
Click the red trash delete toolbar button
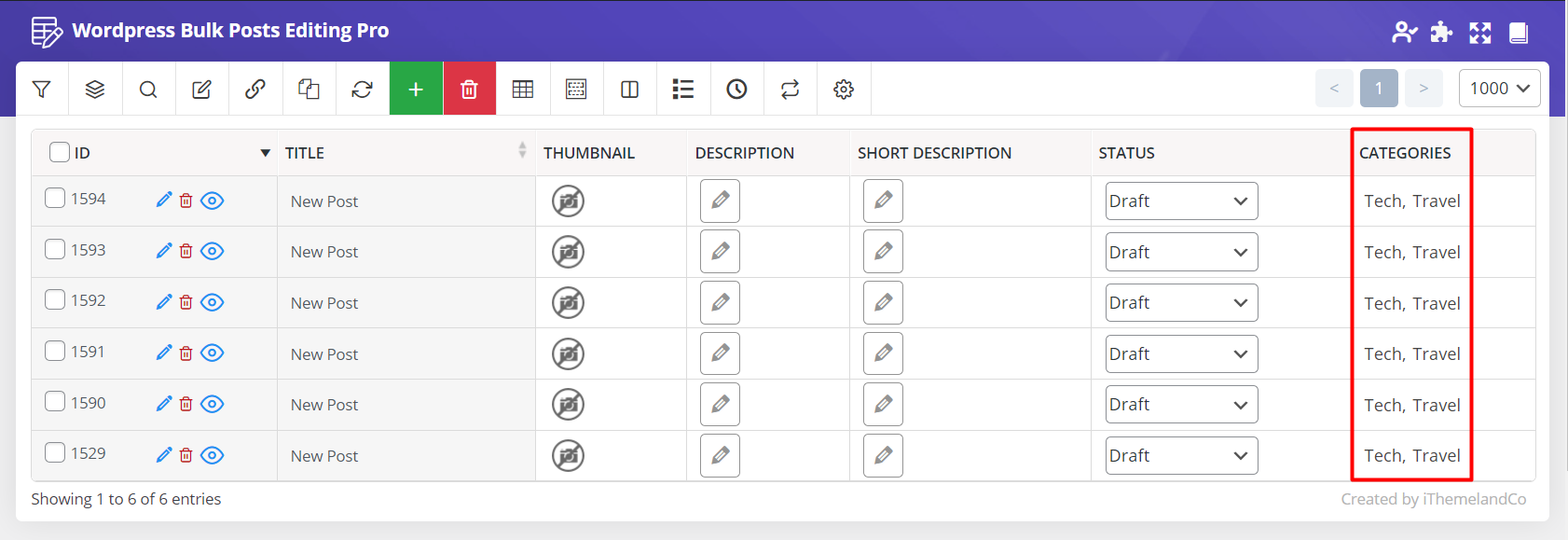click(469, 90)
